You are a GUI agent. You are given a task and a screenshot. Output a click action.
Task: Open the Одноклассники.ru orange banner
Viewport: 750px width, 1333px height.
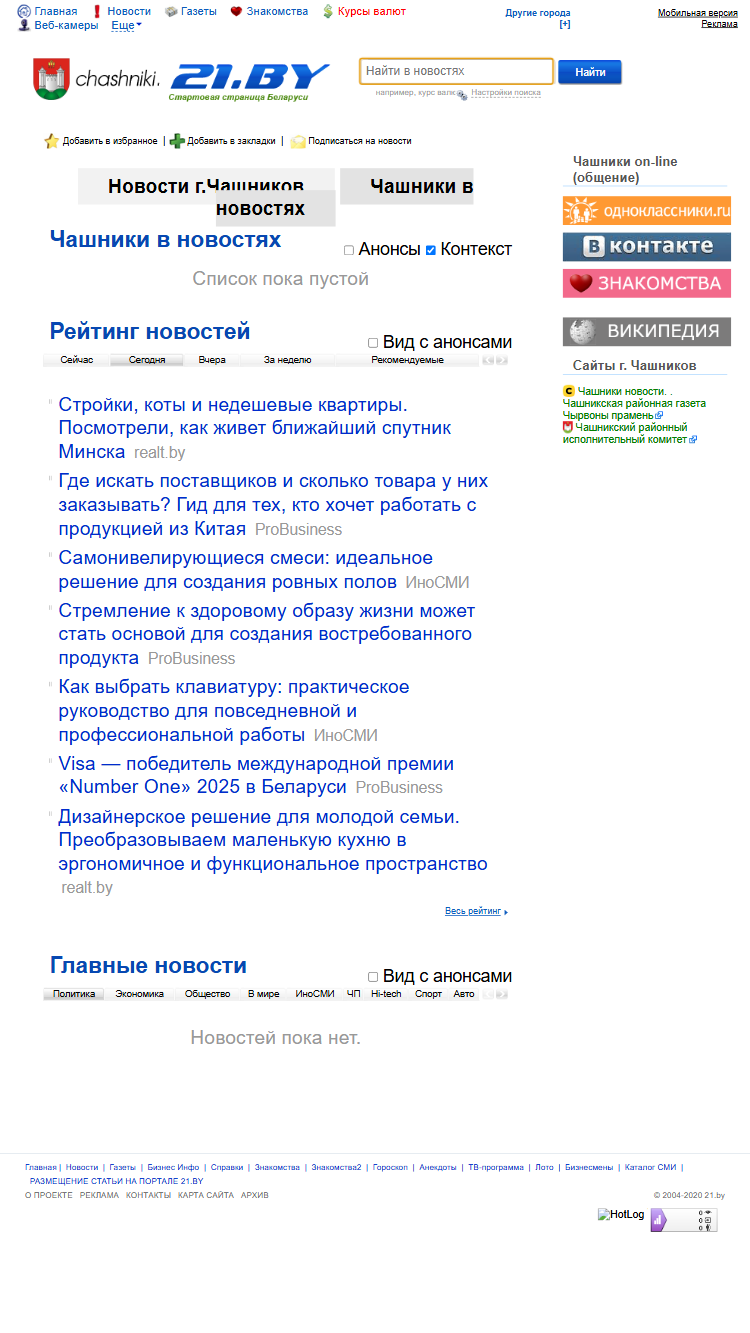click(x=646, y=211)
